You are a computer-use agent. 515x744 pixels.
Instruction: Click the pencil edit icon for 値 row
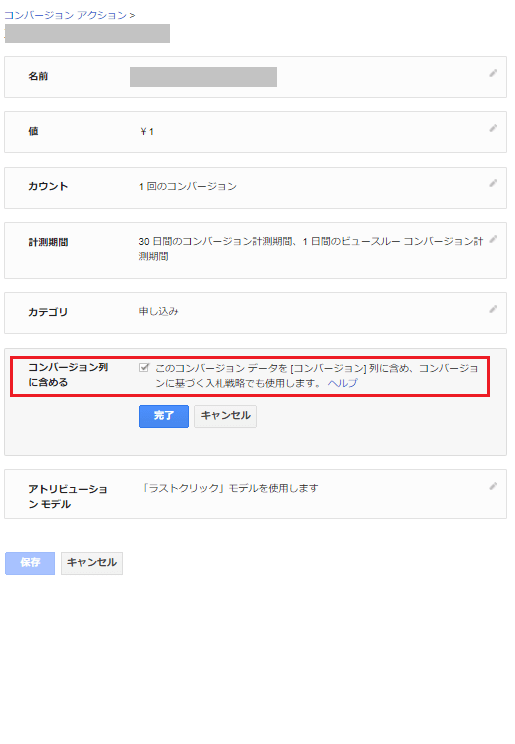point(493,128)
